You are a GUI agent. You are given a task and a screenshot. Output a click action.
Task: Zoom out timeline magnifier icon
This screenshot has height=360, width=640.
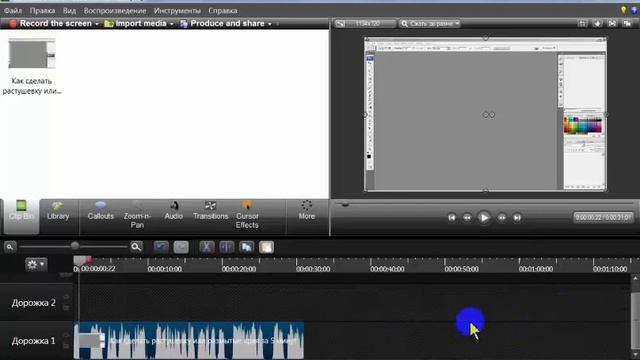10,247
